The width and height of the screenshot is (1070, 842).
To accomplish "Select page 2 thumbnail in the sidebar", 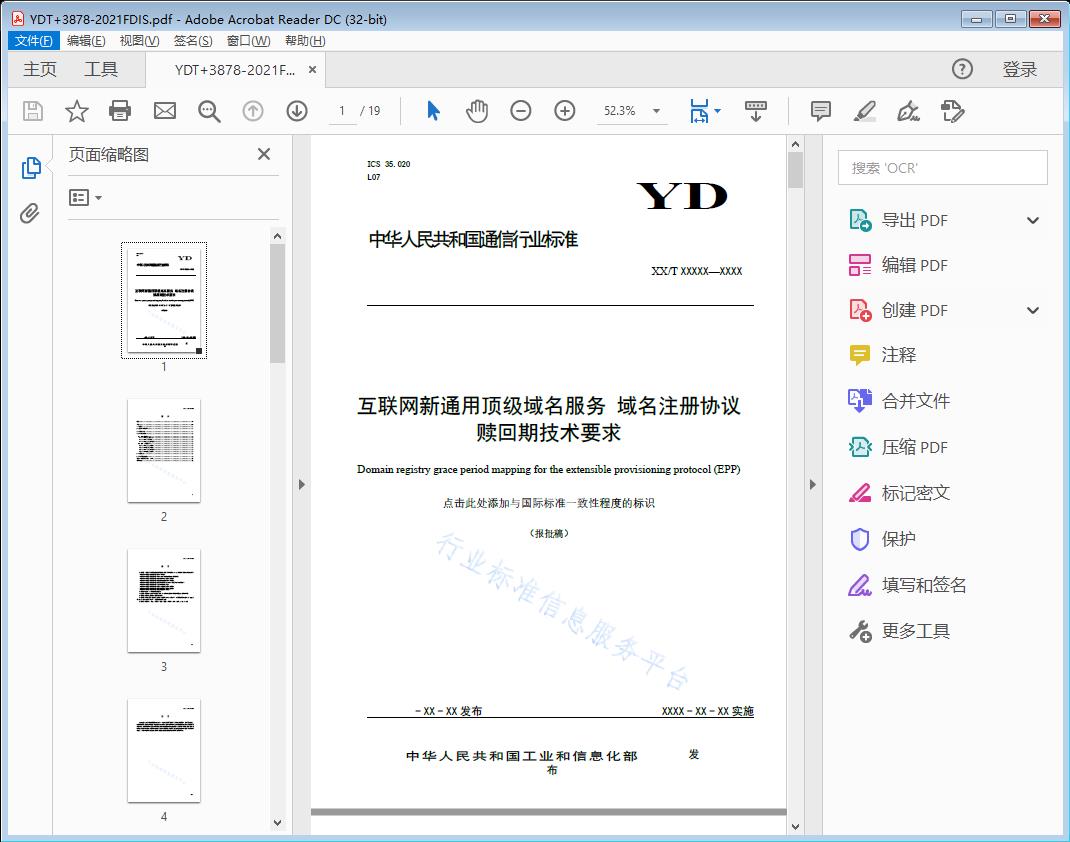I will [163, 451].
